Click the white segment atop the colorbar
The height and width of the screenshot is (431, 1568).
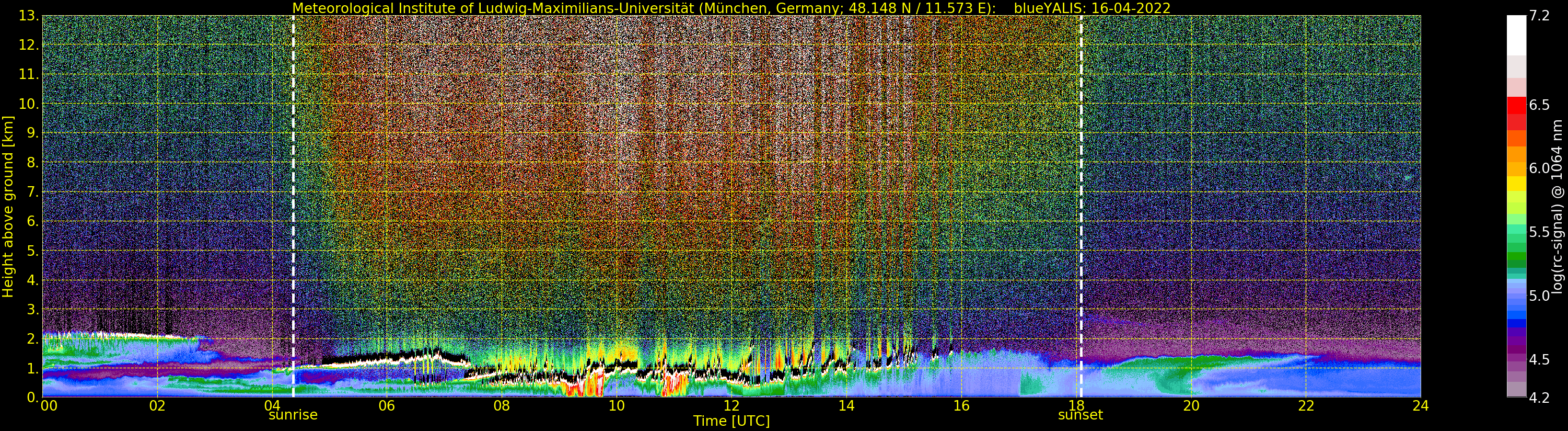click(1516, 36)
